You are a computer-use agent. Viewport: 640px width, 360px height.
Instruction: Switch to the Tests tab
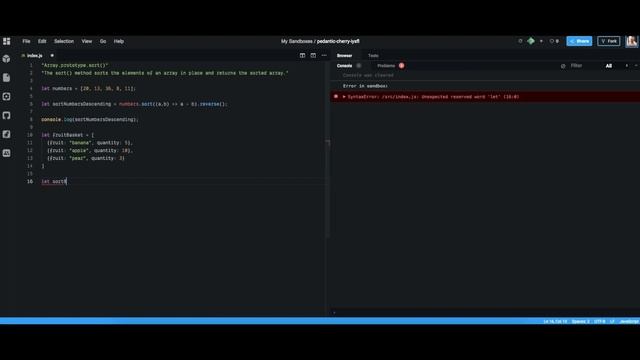[x=373, y=56]
